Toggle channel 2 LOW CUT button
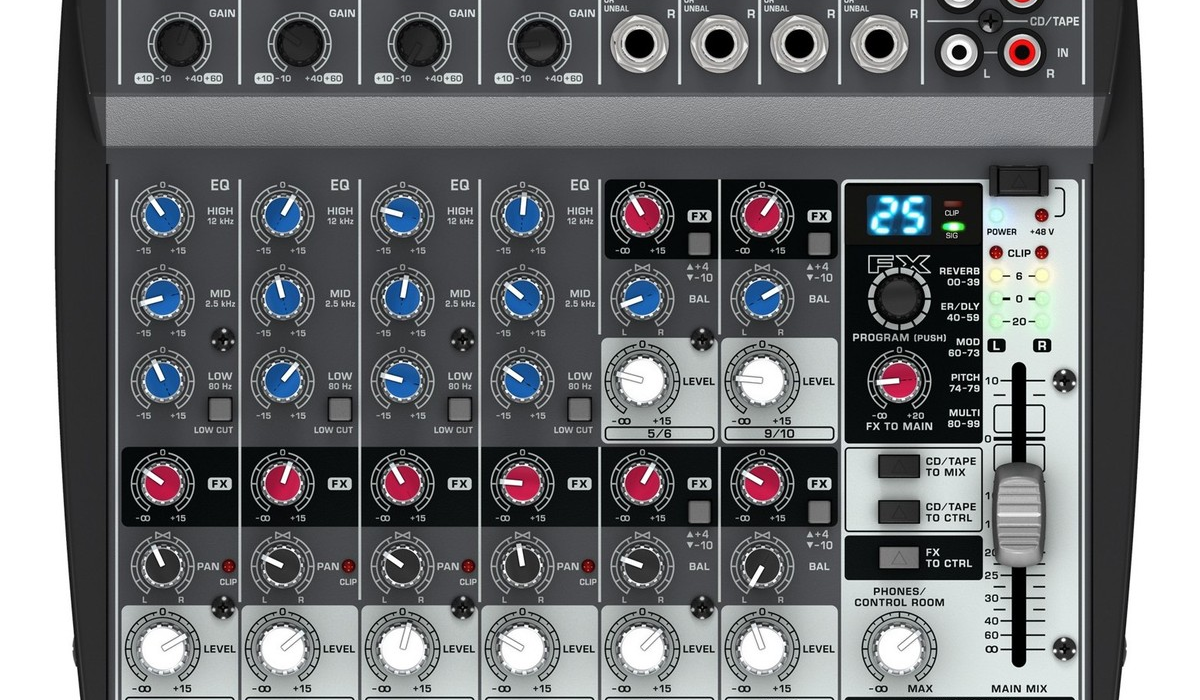Viewport: 1200px width, 700px height. tap(340, 408)
